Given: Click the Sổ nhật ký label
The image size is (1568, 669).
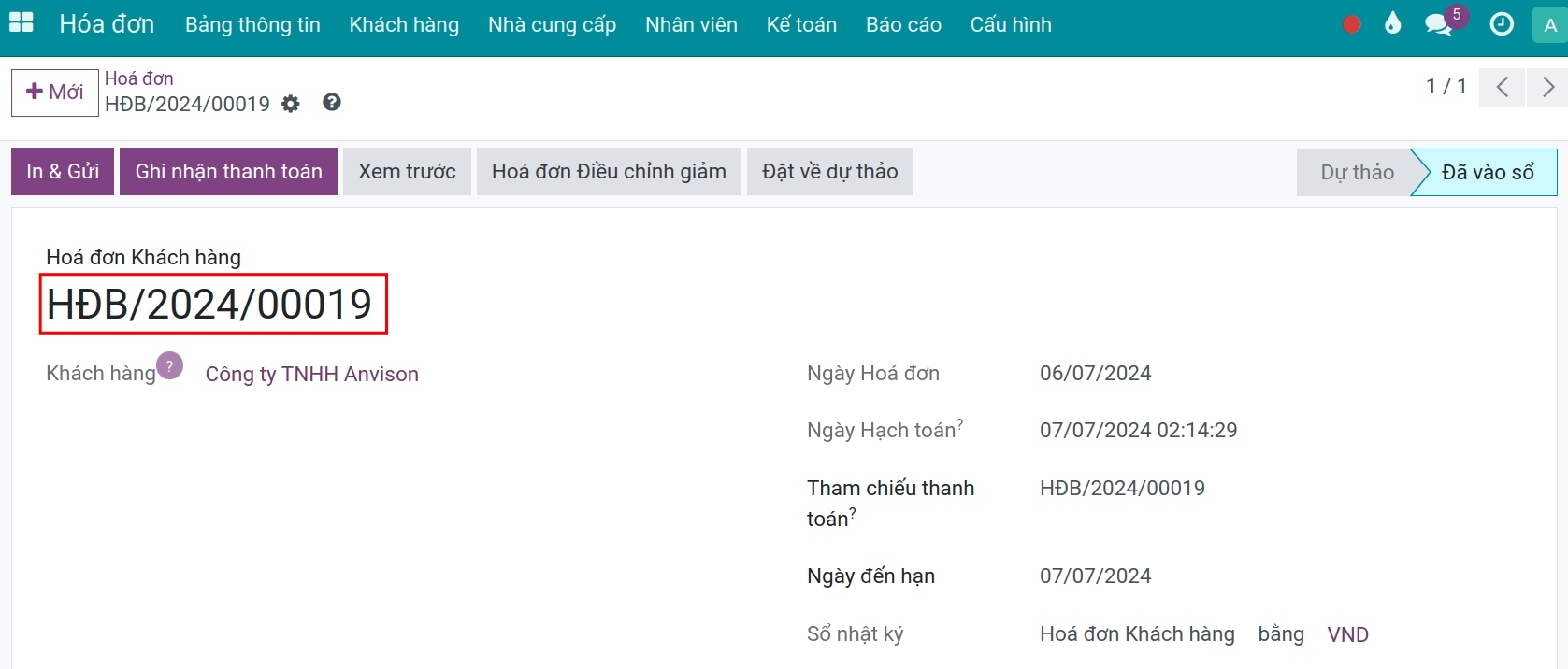Looking at the screenshot, I should click(856, 633).
